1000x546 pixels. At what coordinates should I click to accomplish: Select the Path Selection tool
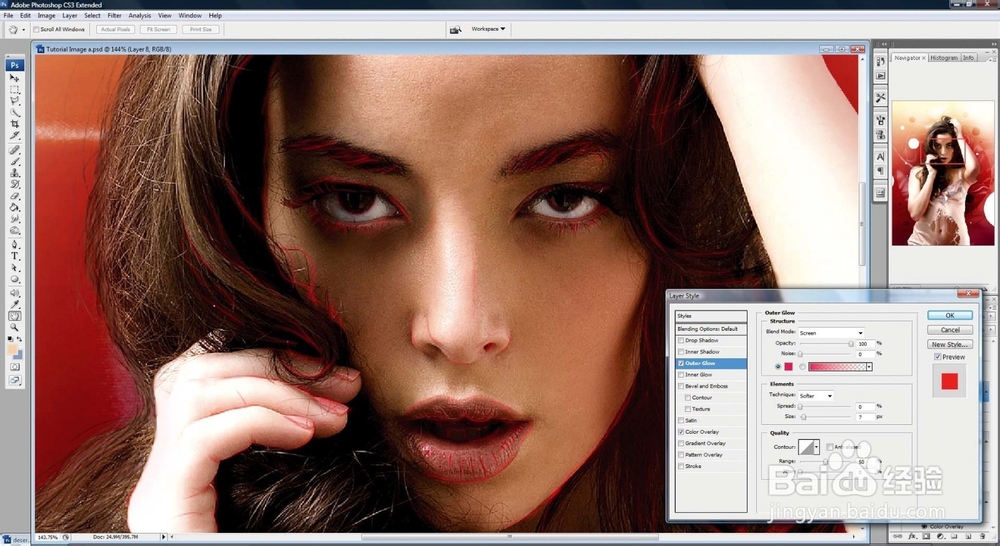(x=14, y=268)
